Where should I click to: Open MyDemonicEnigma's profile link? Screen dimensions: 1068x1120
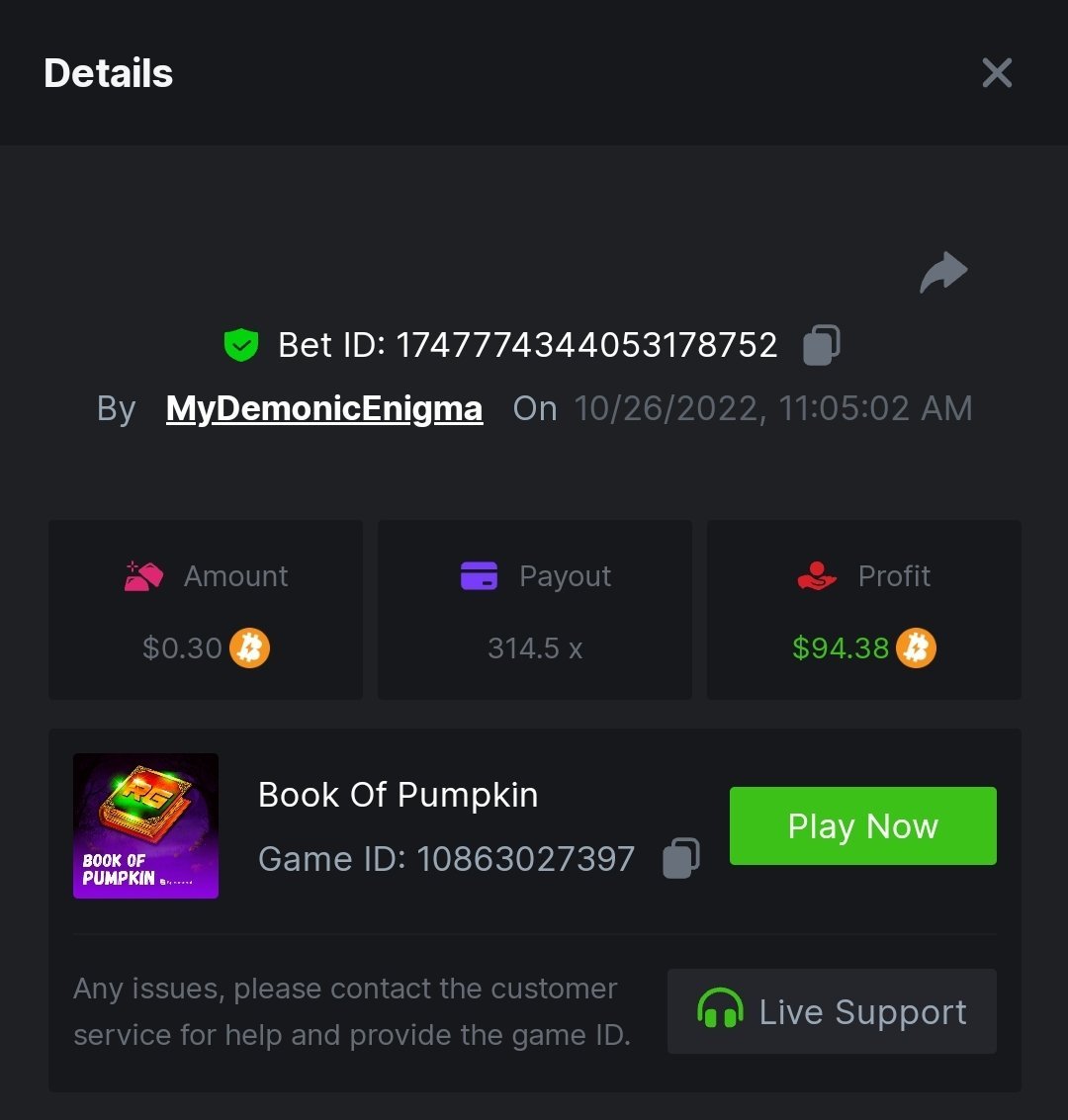pos(324,408)
